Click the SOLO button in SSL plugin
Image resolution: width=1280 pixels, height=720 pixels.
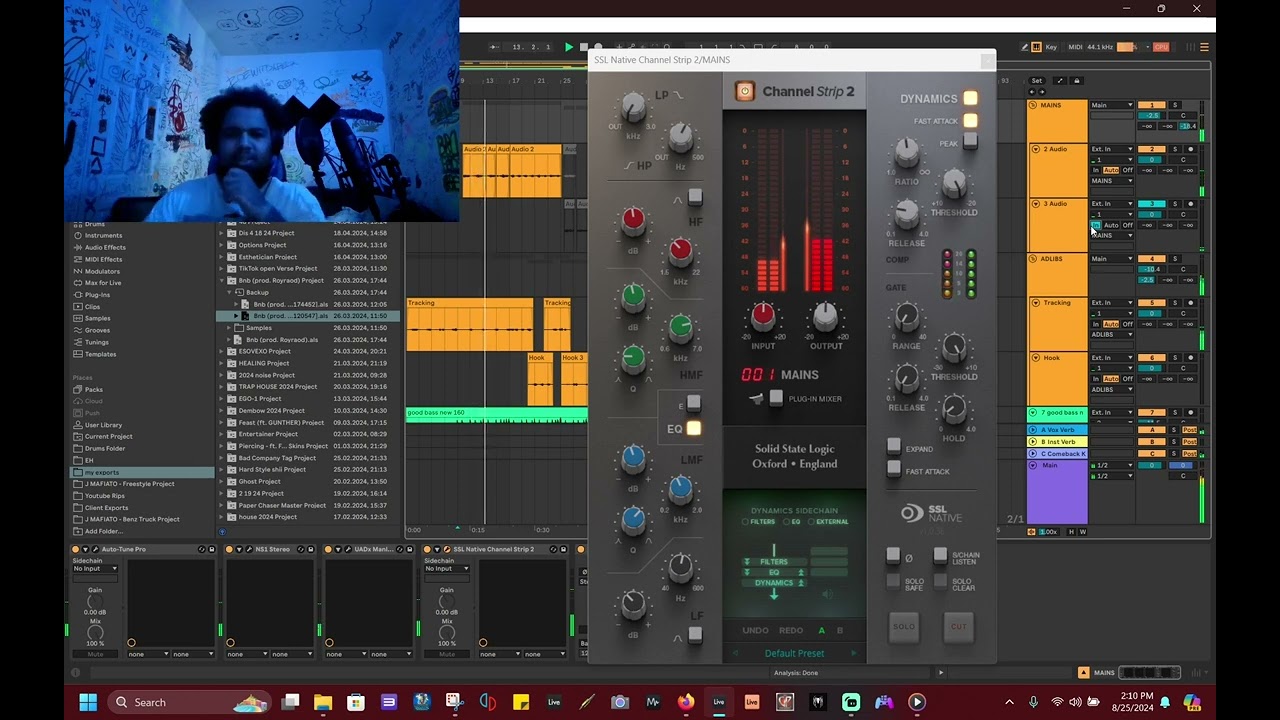(903, 627)
